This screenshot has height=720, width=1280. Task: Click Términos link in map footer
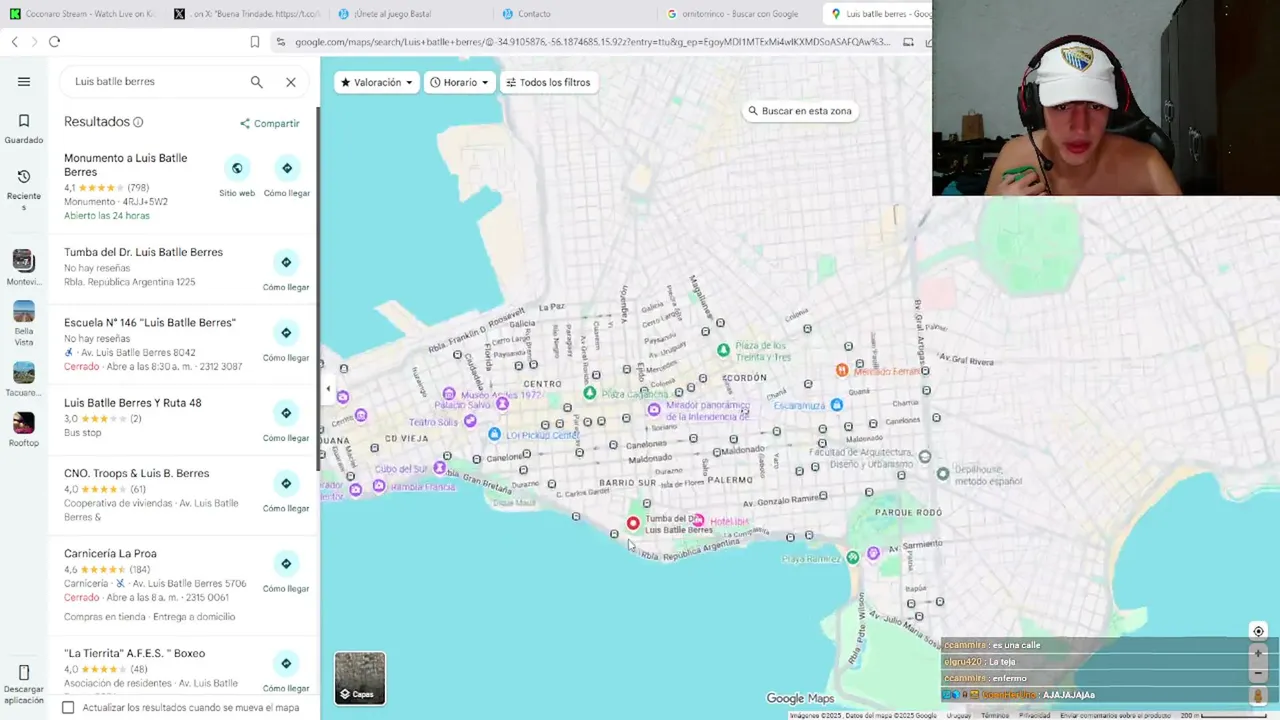[x=995, y=715]
